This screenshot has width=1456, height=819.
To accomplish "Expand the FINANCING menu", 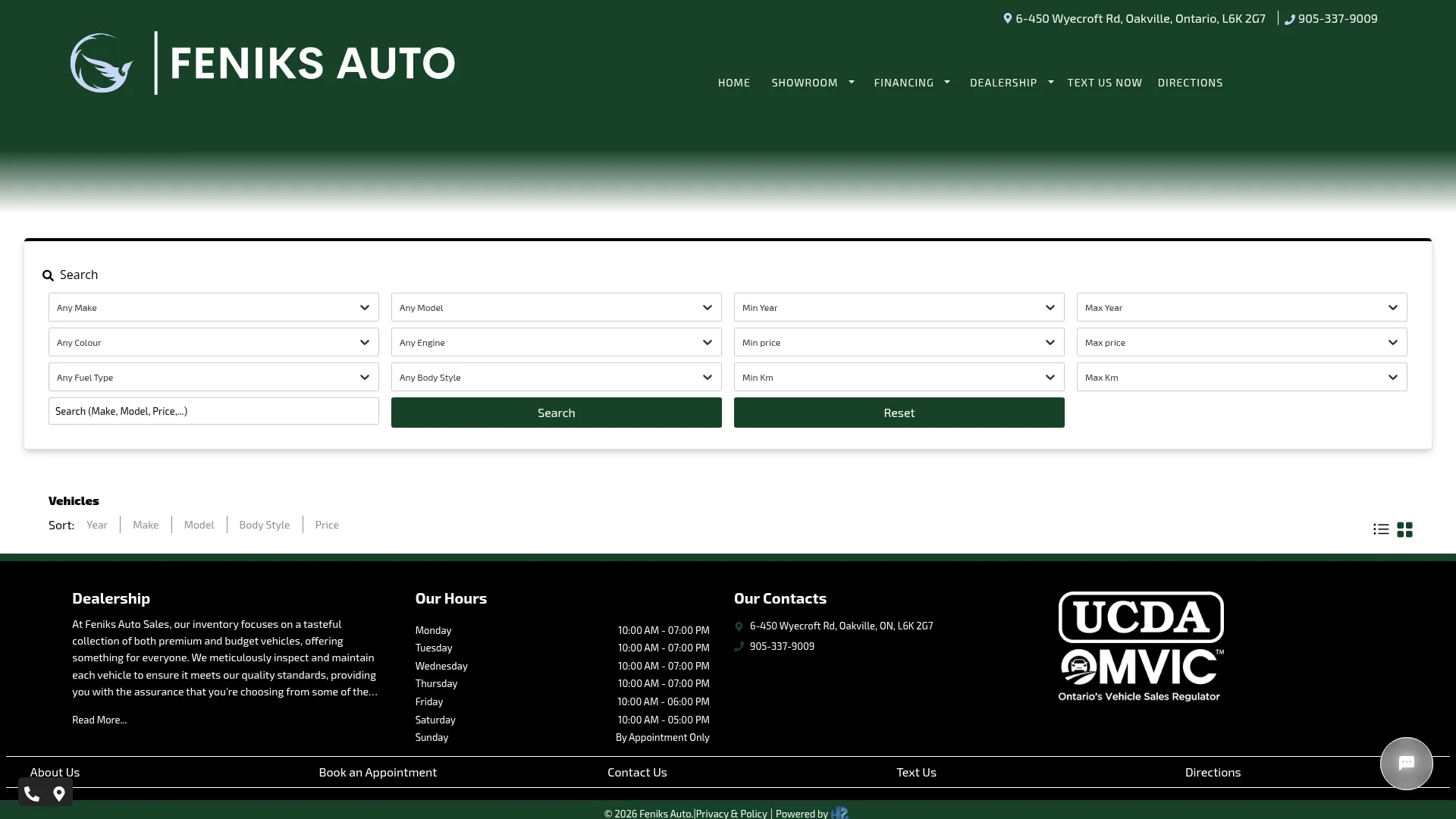I will click(912, 83).
